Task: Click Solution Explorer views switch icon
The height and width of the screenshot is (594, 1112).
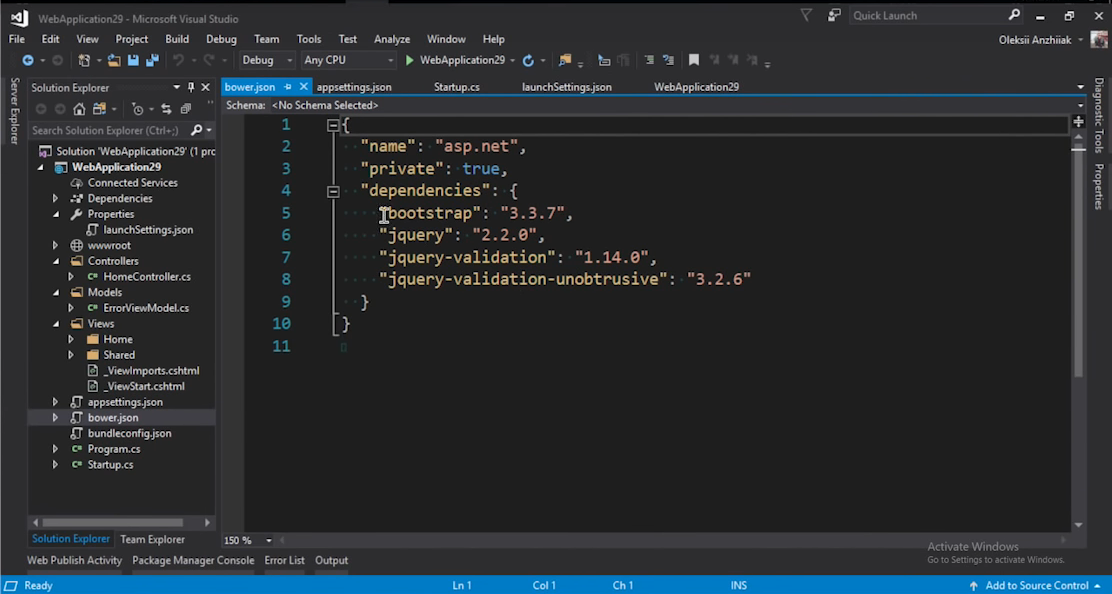Action: point(99,109)
